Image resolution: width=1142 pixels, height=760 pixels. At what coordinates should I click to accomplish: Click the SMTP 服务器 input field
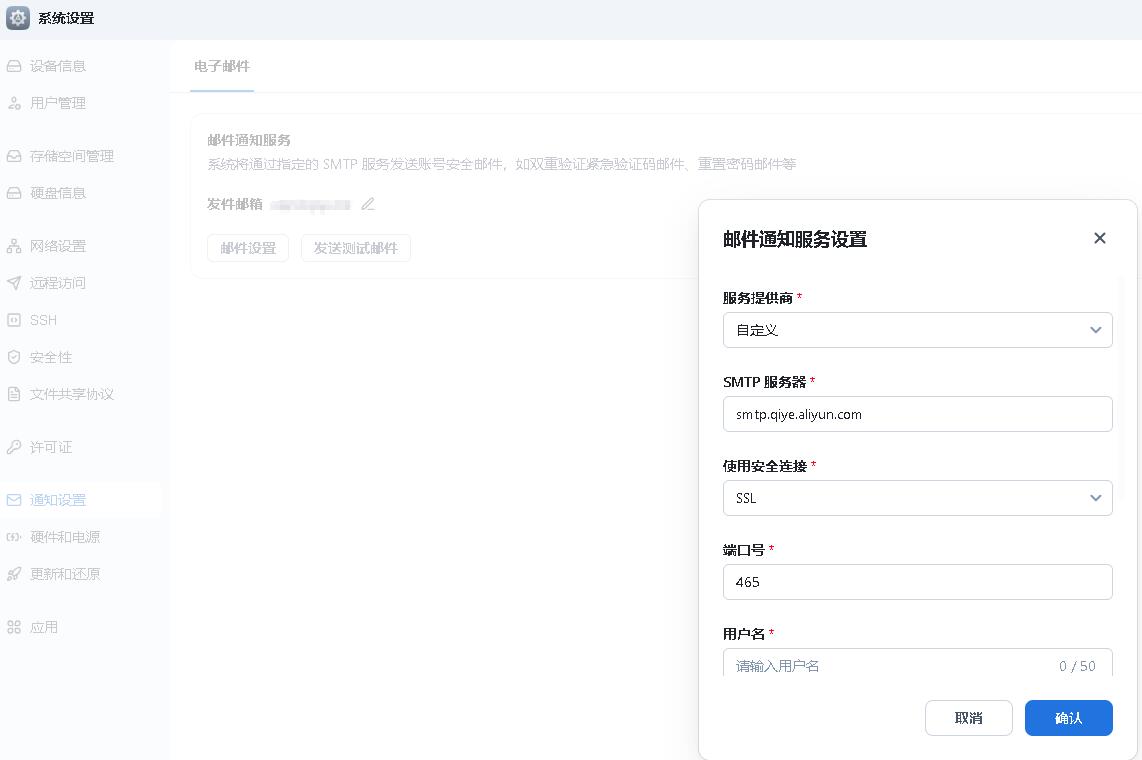point(918,414)
